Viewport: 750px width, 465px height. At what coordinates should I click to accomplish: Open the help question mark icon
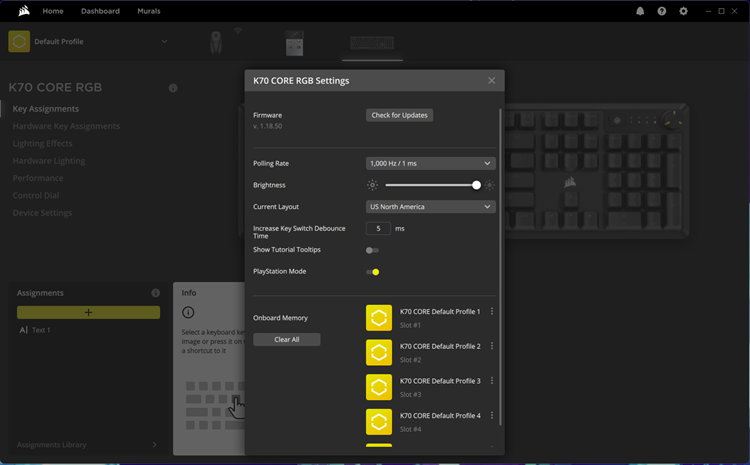(662, 11)
